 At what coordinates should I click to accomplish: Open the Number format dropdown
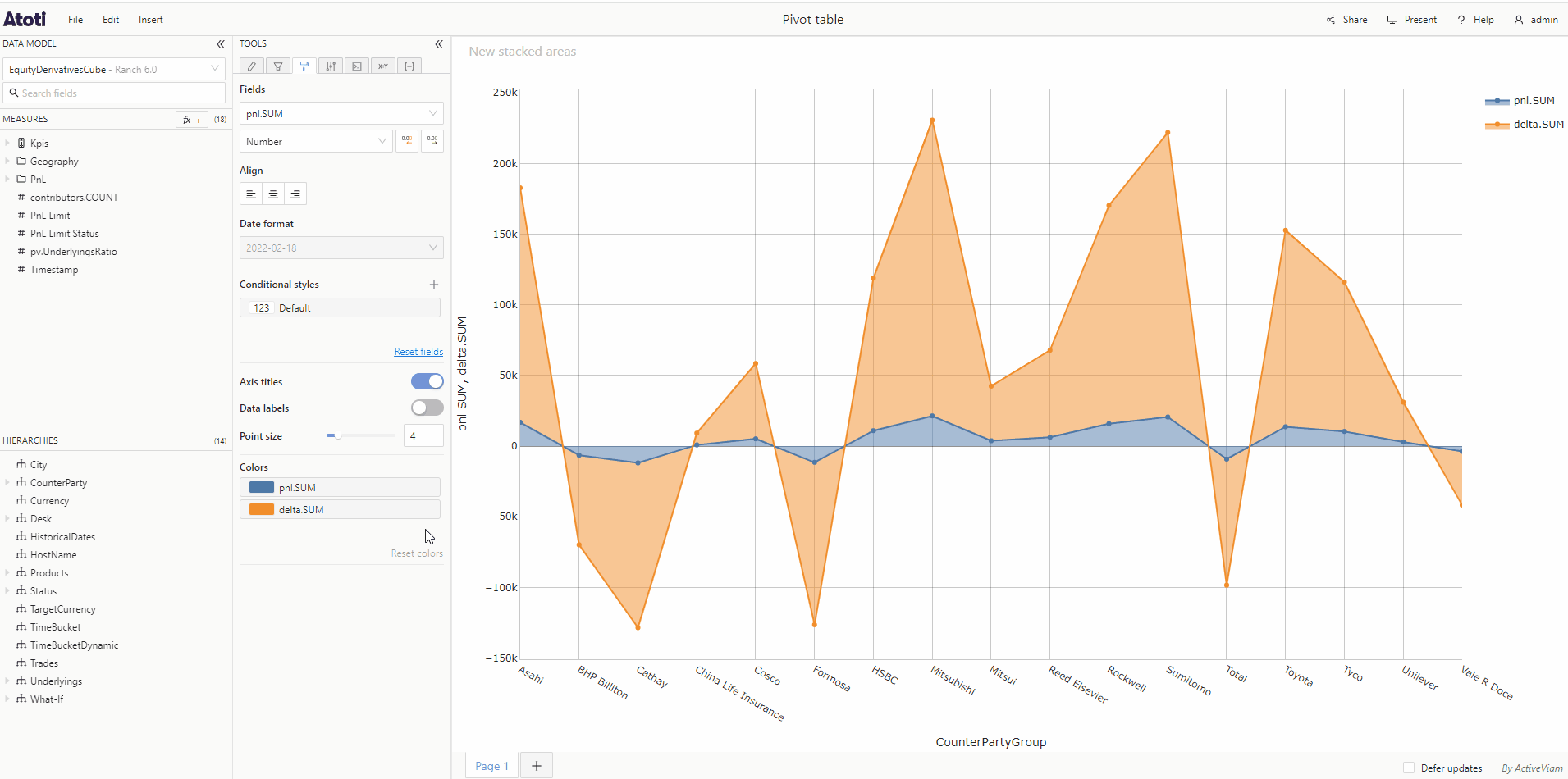click(x=316, y=141)
